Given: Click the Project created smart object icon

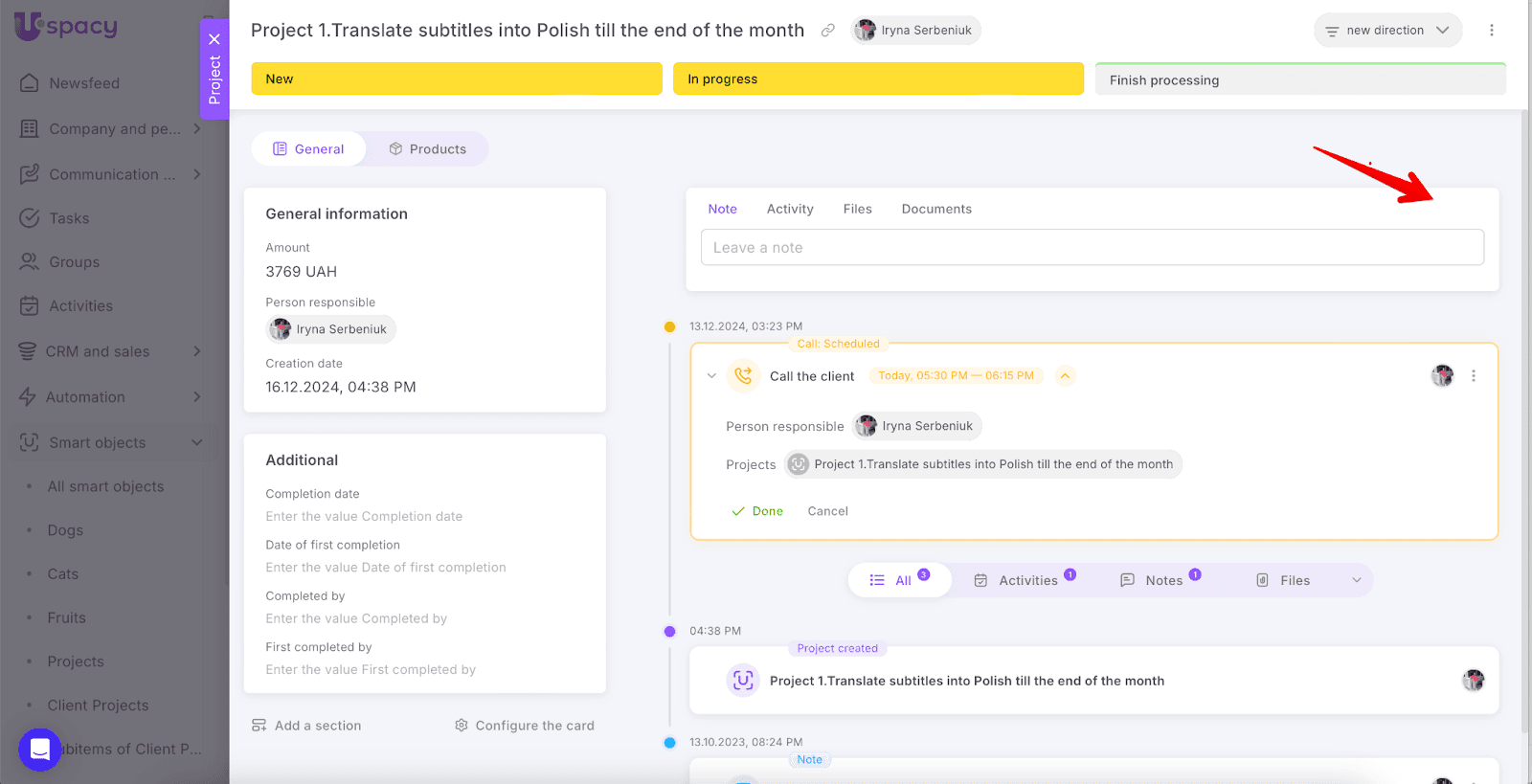Looking at the screenshot, I should 743,681.
